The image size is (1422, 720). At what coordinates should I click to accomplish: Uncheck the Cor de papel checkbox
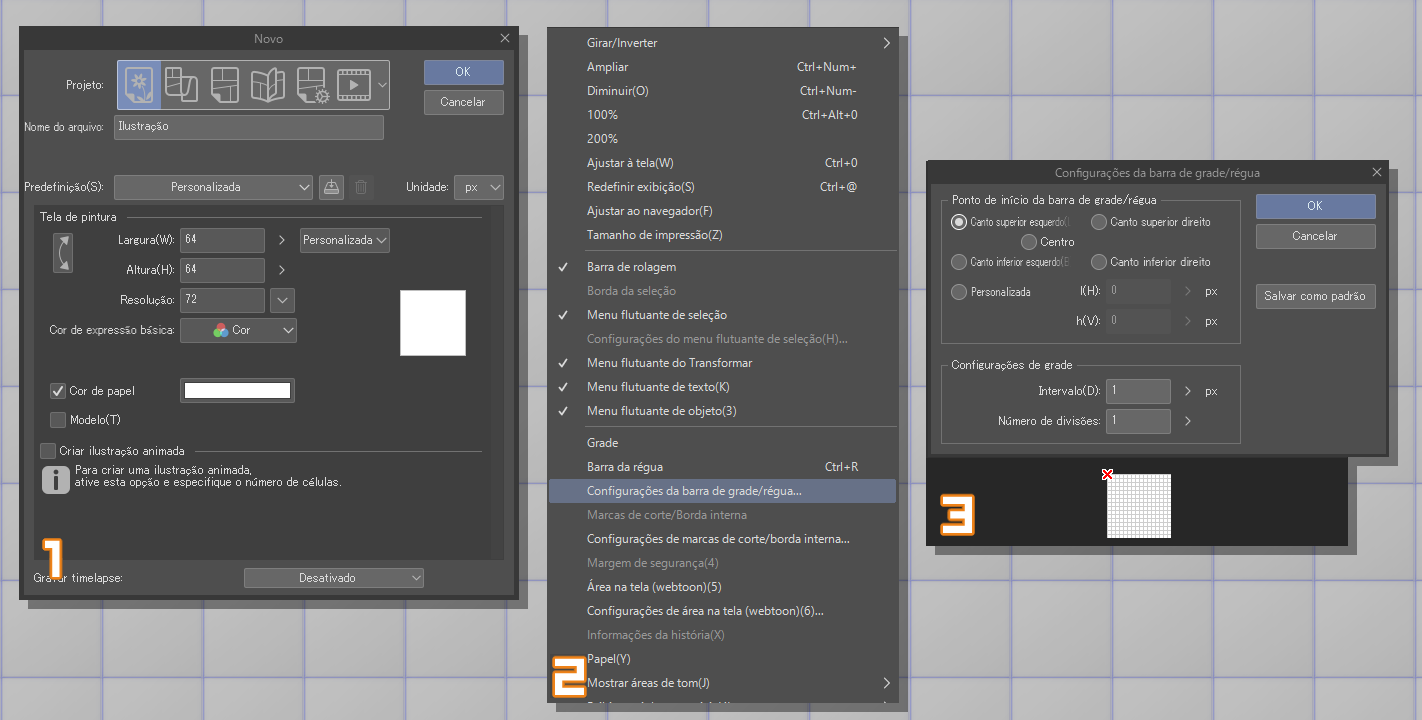[x=58, y=391]
